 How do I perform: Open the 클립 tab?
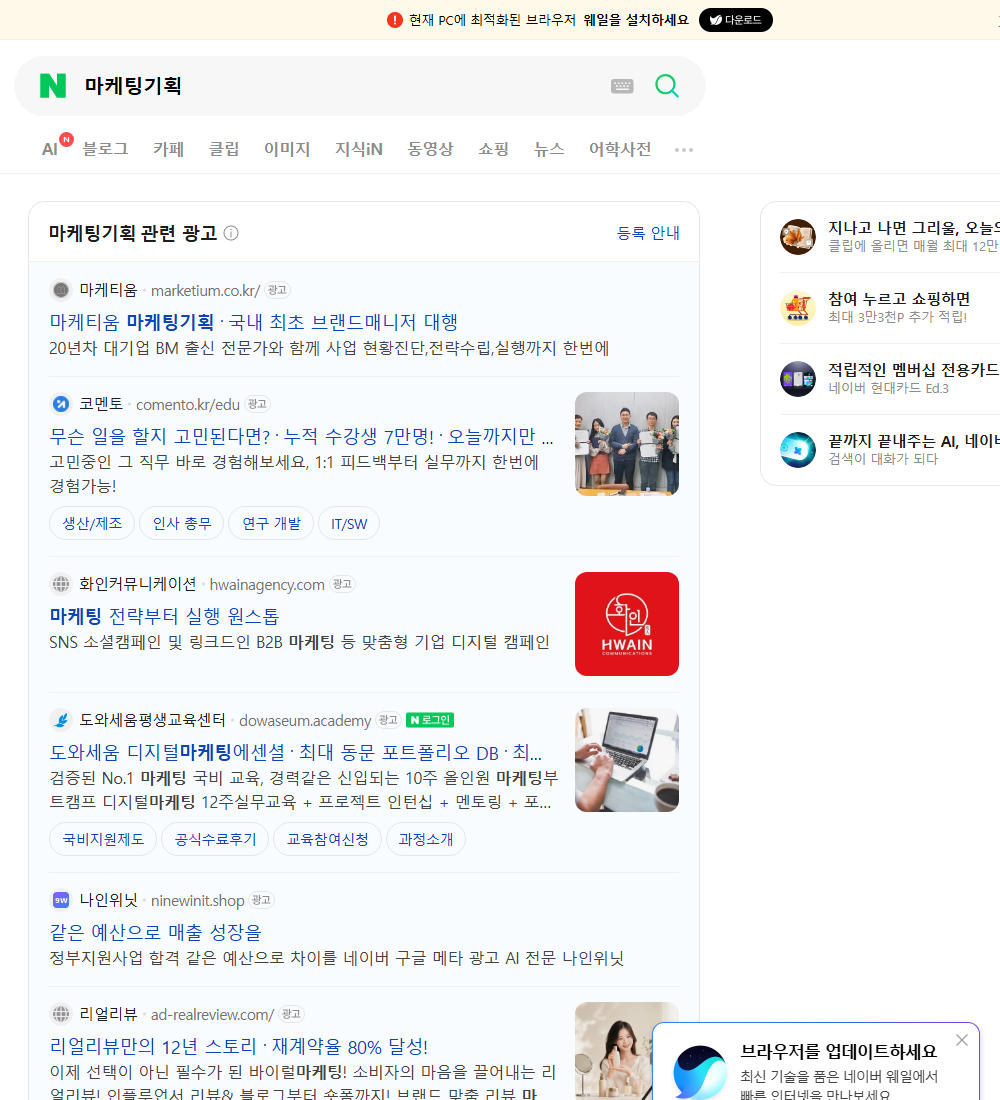[224, 149]
